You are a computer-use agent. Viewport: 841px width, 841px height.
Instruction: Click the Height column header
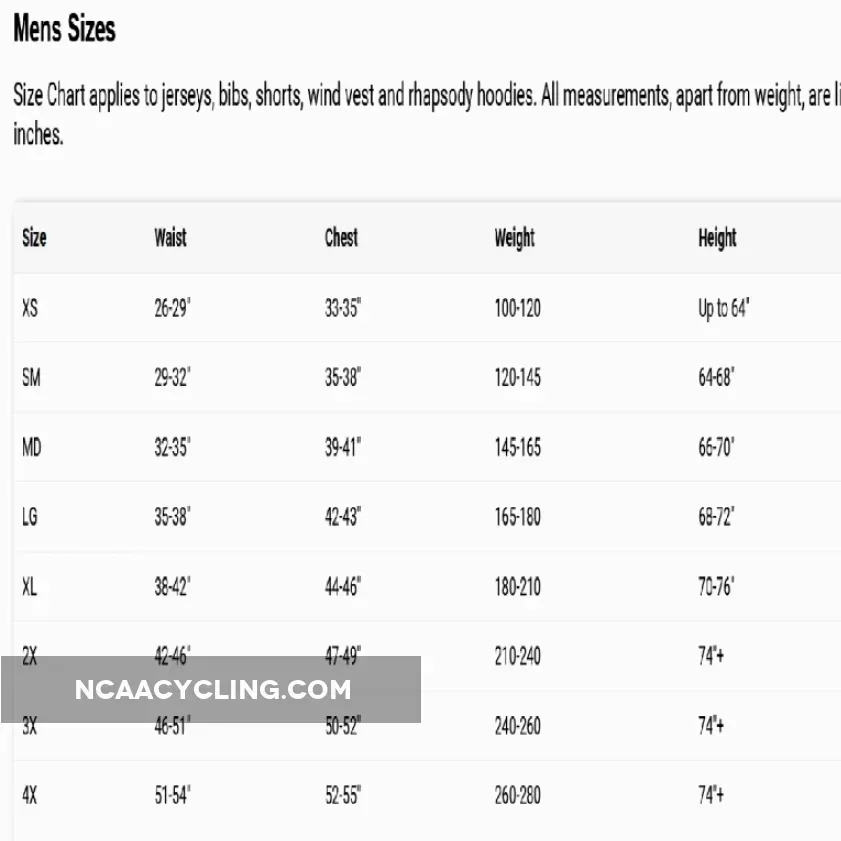point(717,238)
